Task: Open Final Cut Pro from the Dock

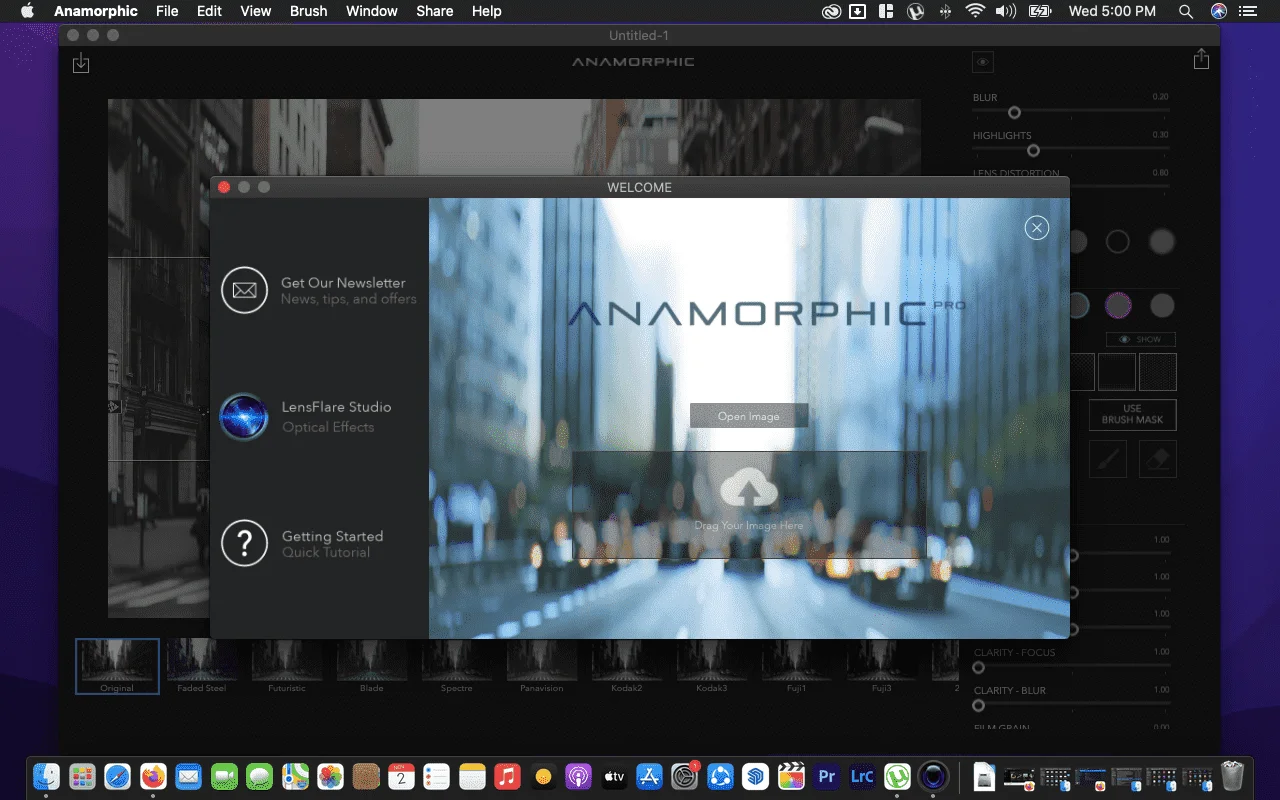Action: pyautogui.click(x=791, y=775)
